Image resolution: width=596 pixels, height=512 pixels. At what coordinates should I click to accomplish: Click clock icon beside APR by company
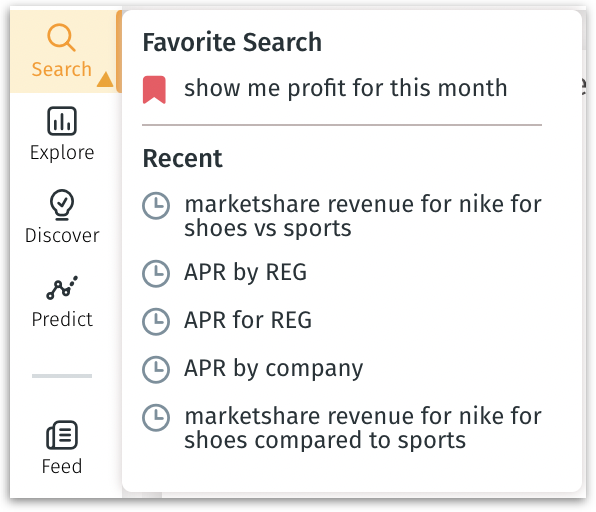[x=156, y=369]
